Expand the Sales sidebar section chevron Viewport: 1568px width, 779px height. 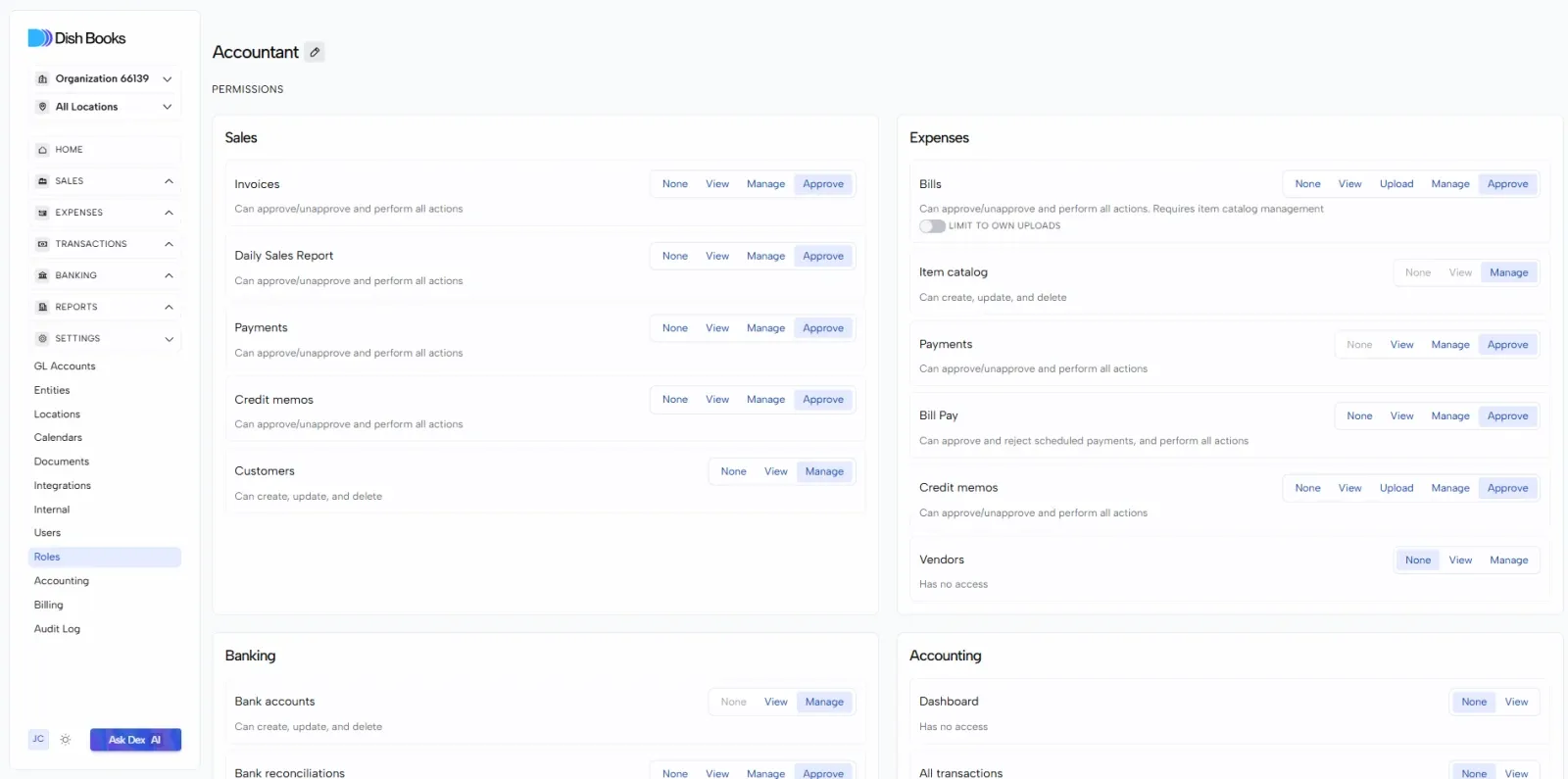(169, 181)
